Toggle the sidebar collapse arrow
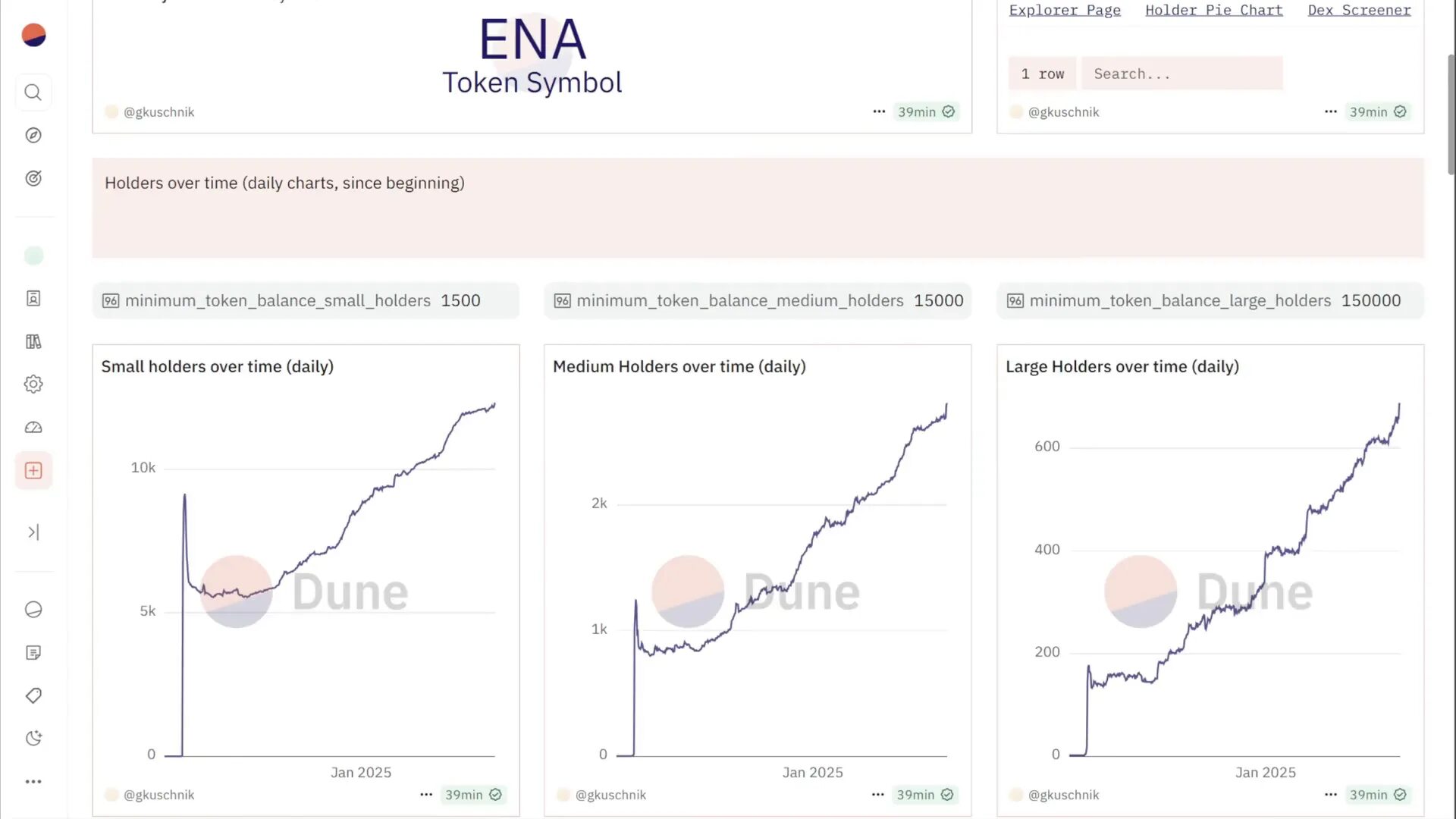This screenshot has height=819, width=1456. point(33,532)
